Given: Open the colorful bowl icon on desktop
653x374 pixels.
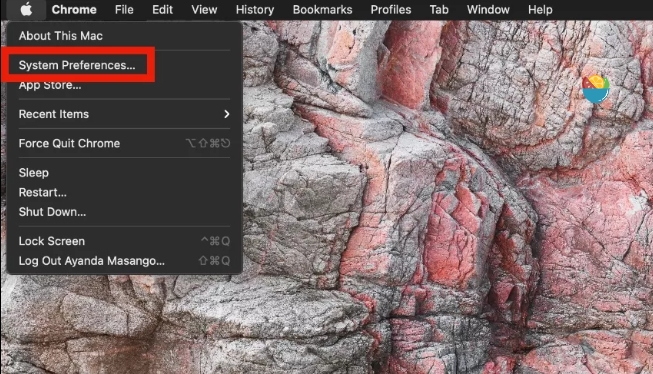Looking at the screenshot, I should click(596, 89).
